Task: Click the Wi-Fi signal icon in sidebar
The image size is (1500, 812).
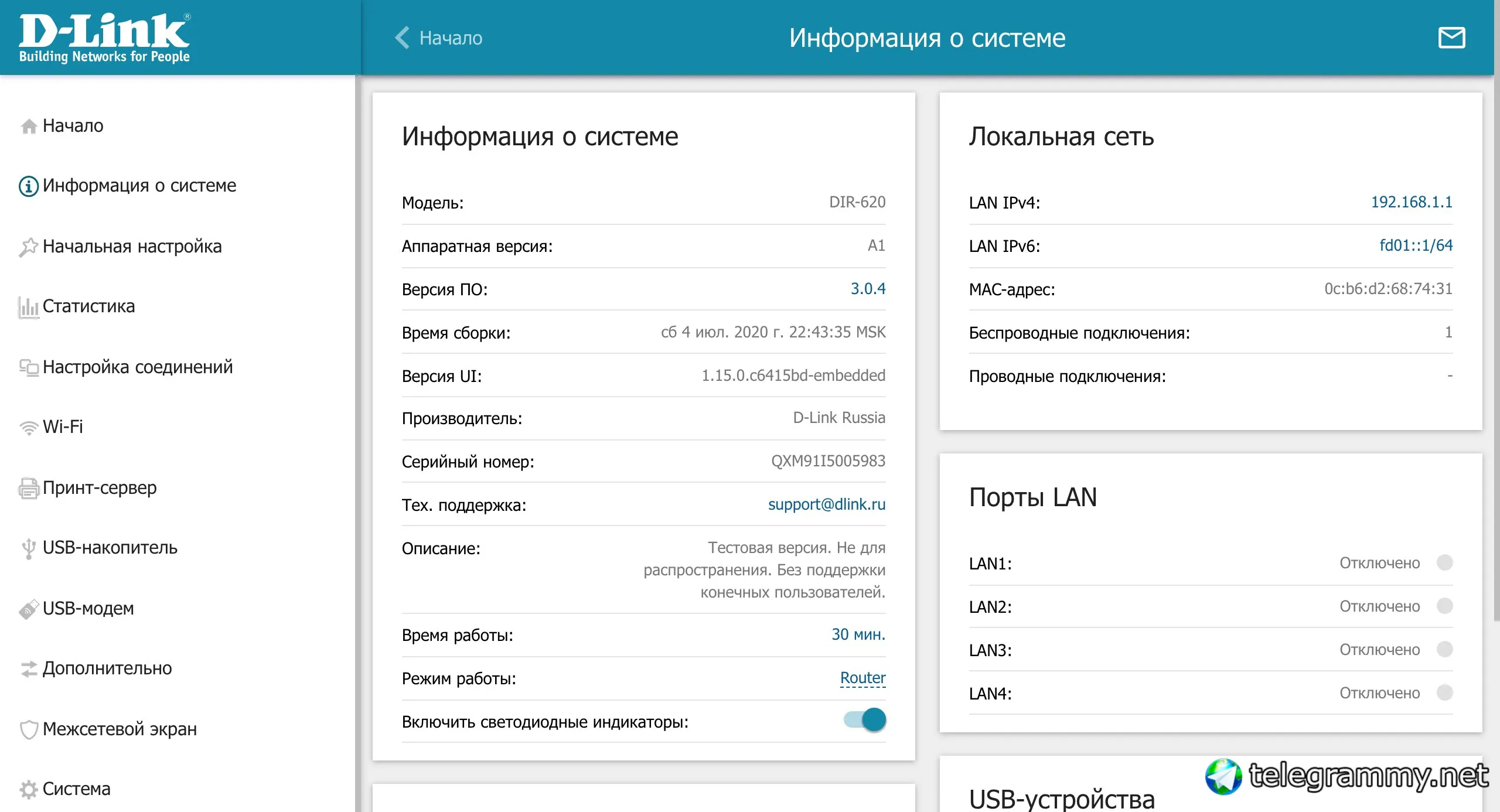Action: click(29, 428)
